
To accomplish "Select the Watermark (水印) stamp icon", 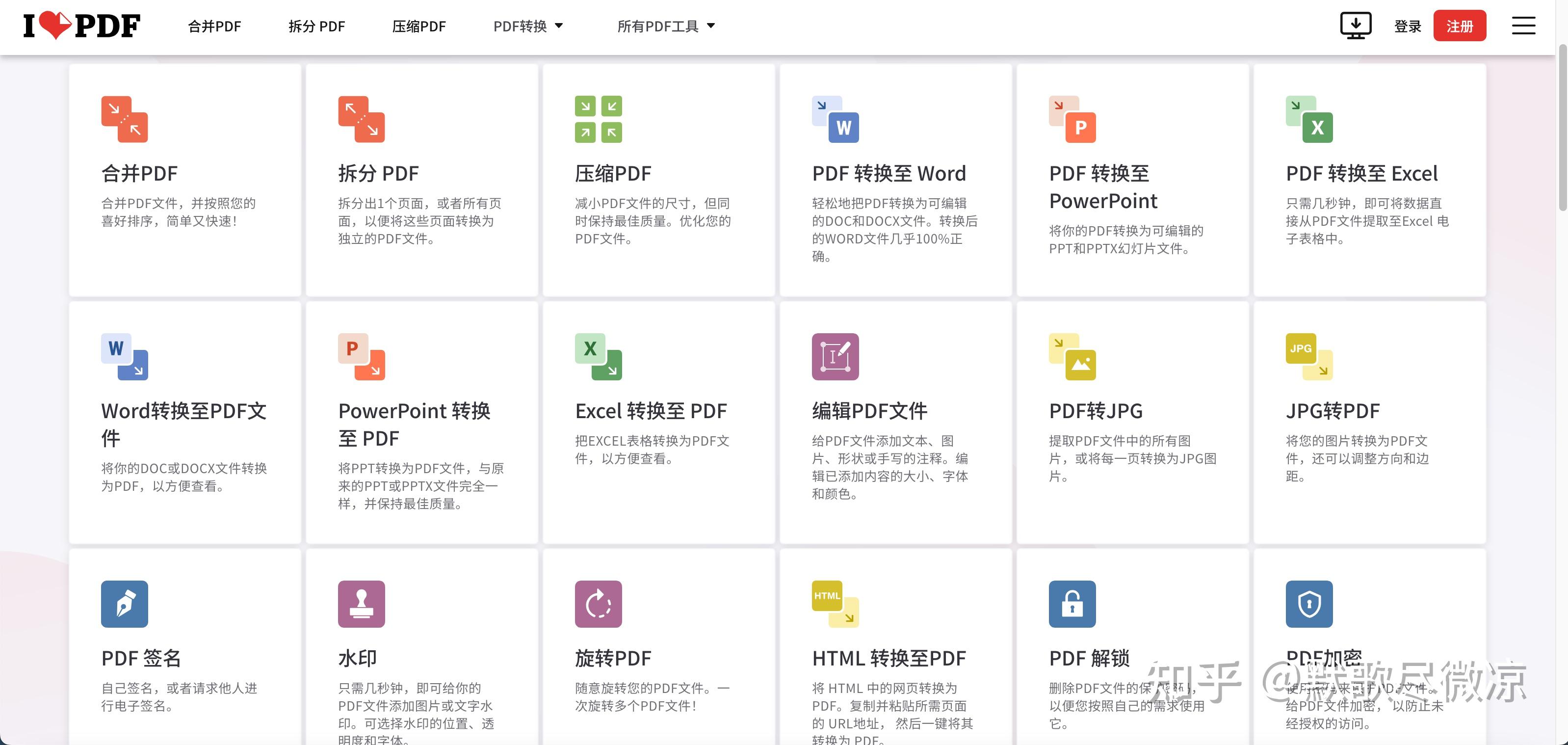I will tap(361, 604).
